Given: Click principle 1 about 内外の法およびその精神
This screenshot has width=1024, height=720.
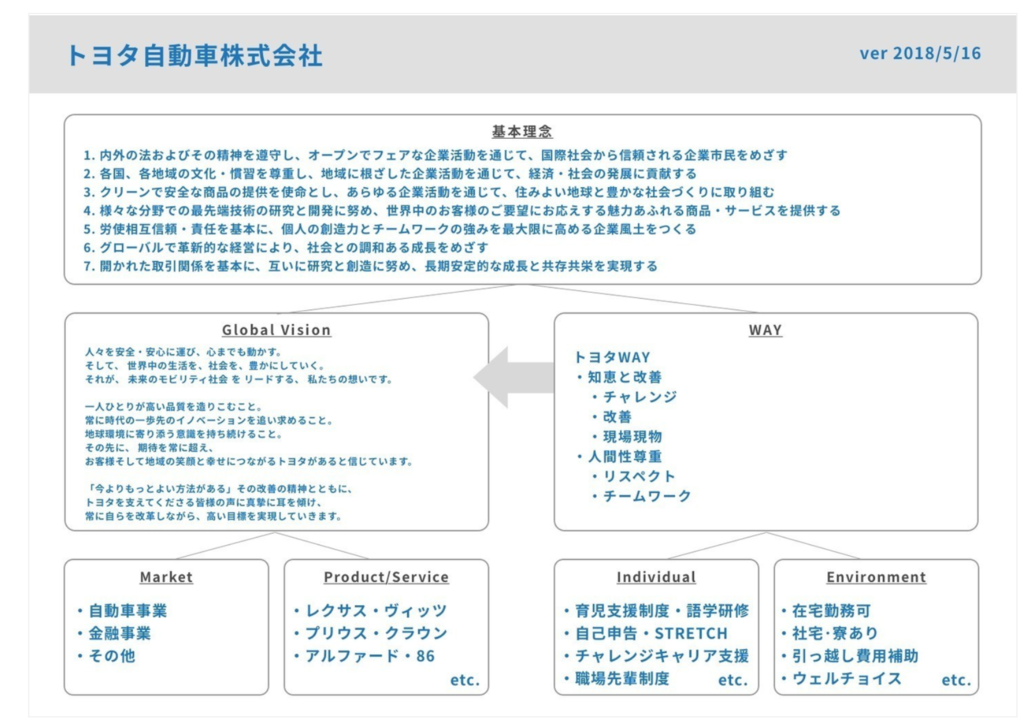Looking at the screenshot, I should pyautogui.click(x=435, y=155).
